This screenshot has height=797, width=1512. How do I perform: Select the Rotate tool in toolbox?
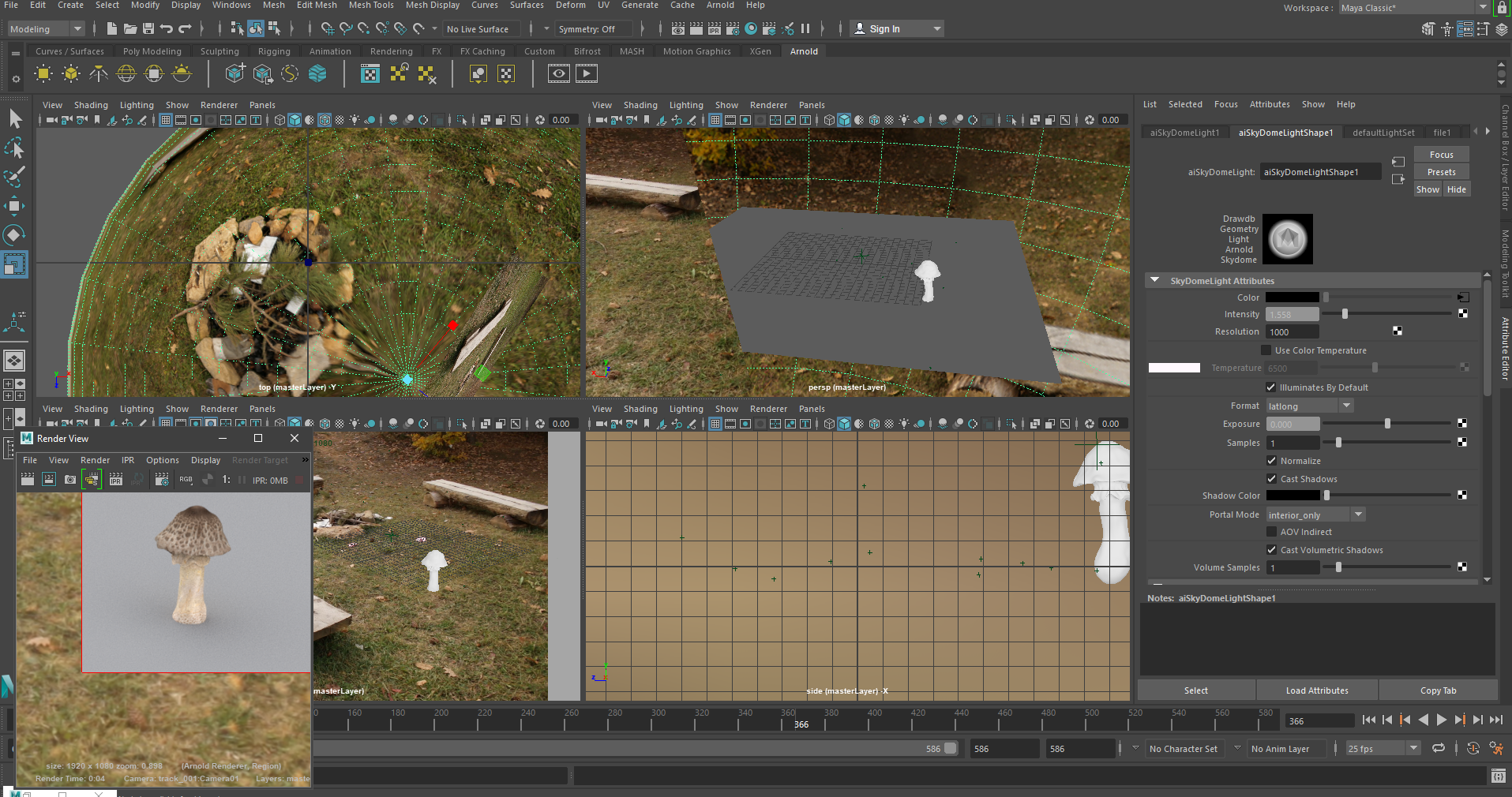(14, 234)
